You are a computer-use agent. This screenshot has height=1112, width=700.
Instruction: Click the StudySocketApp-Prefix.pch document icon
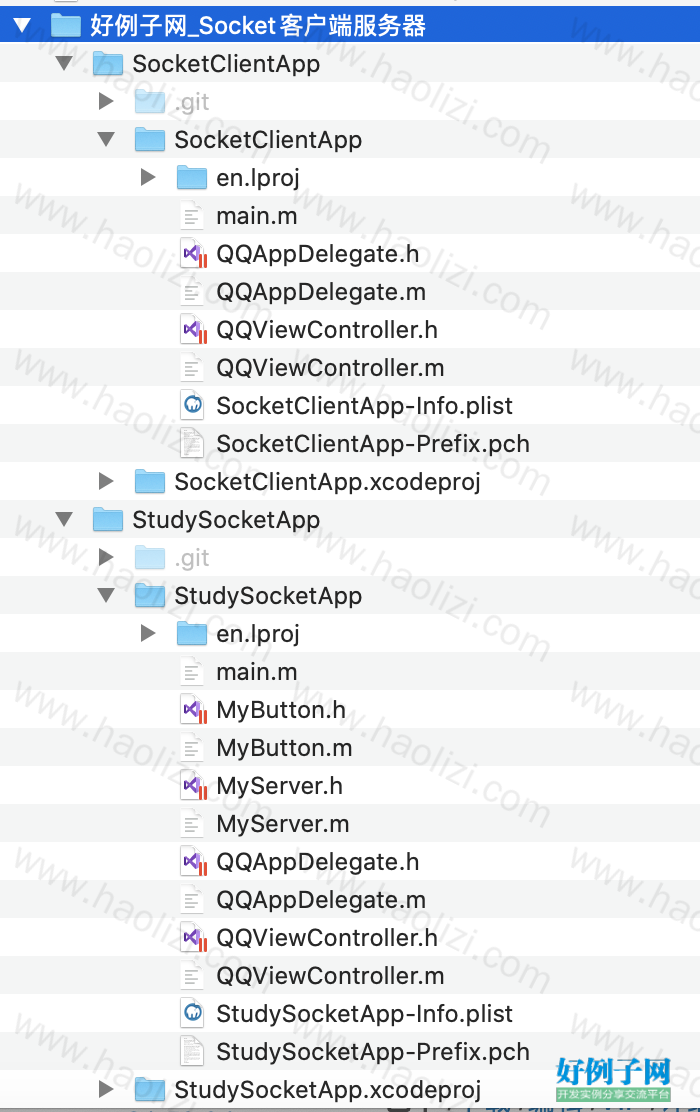click(192, 1052)
